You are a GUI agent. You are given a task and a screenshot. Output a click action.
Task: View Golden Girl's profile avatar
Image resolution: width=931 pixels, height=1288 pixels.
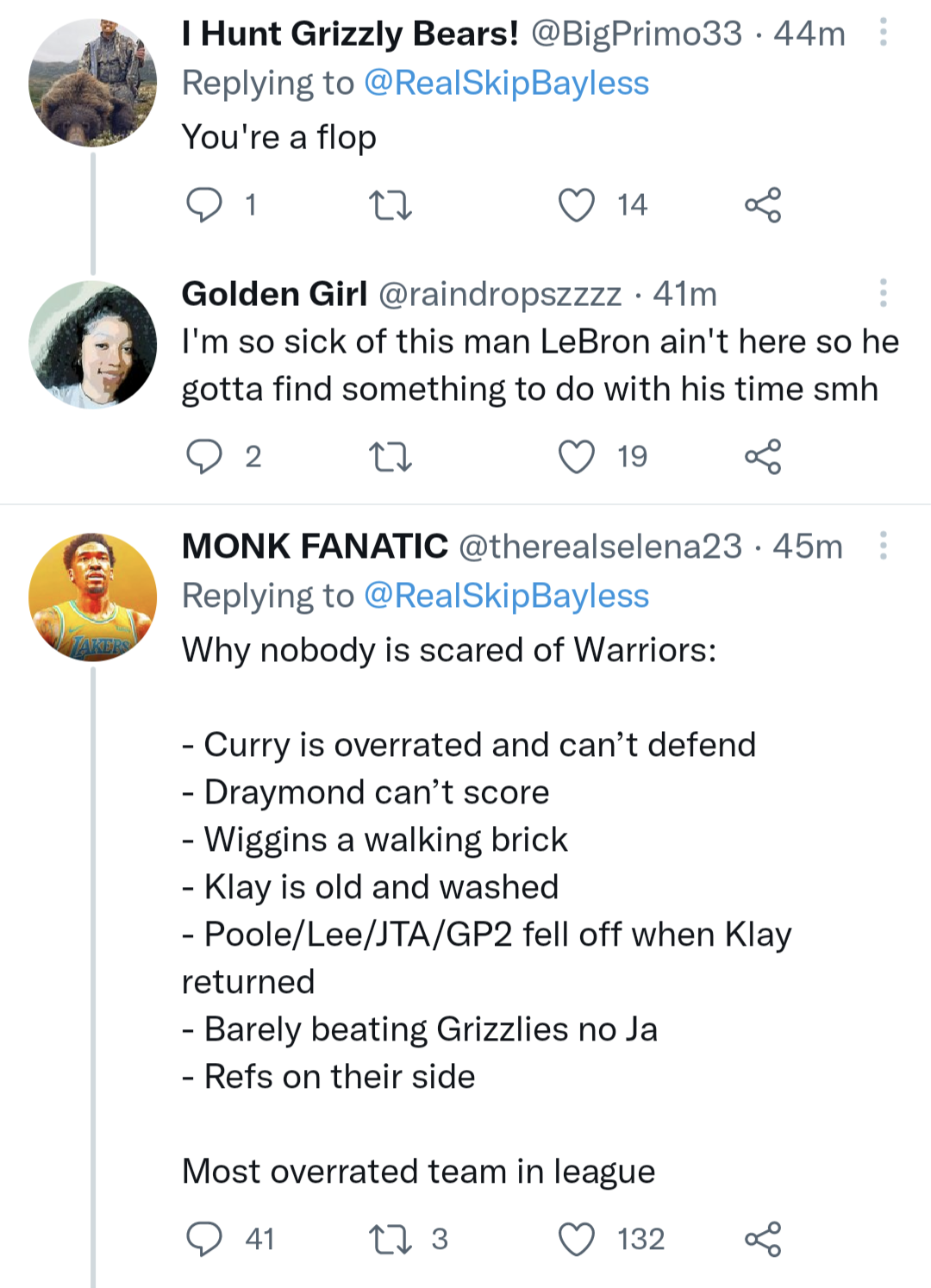coord(93,345)
